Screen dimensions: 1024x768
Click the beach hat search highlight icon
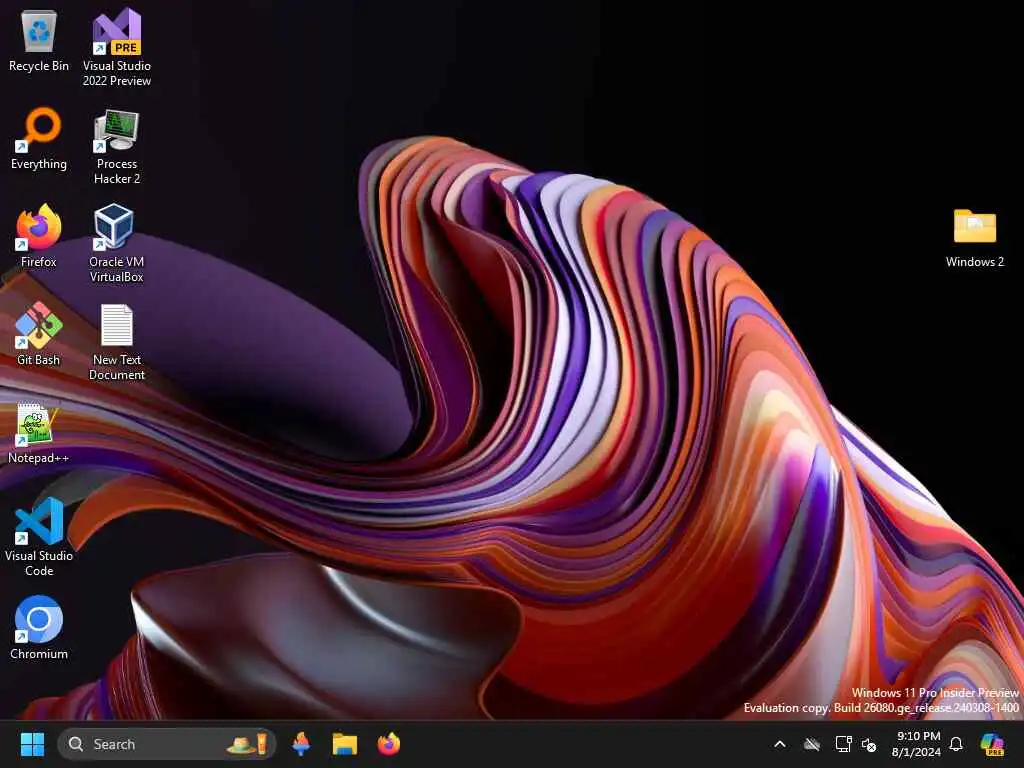point(248,744)
